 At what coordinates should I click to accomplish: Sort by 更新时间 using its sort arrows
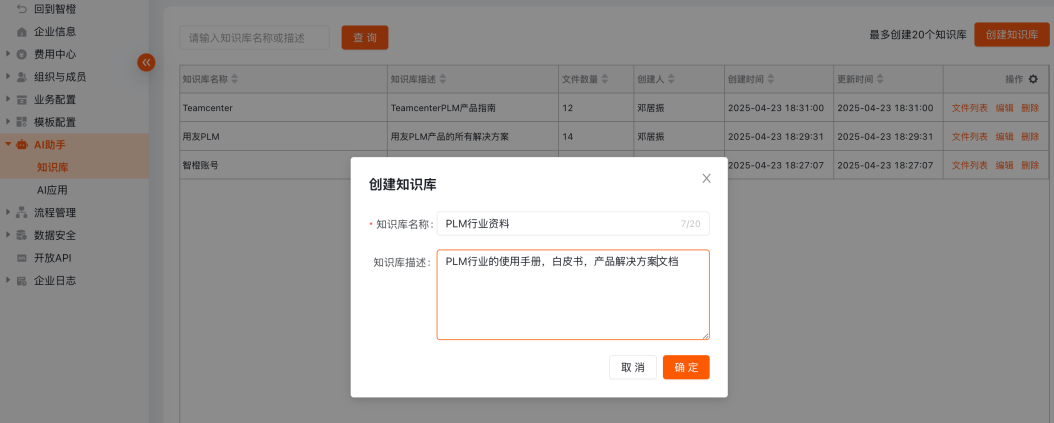pos(880,79)
